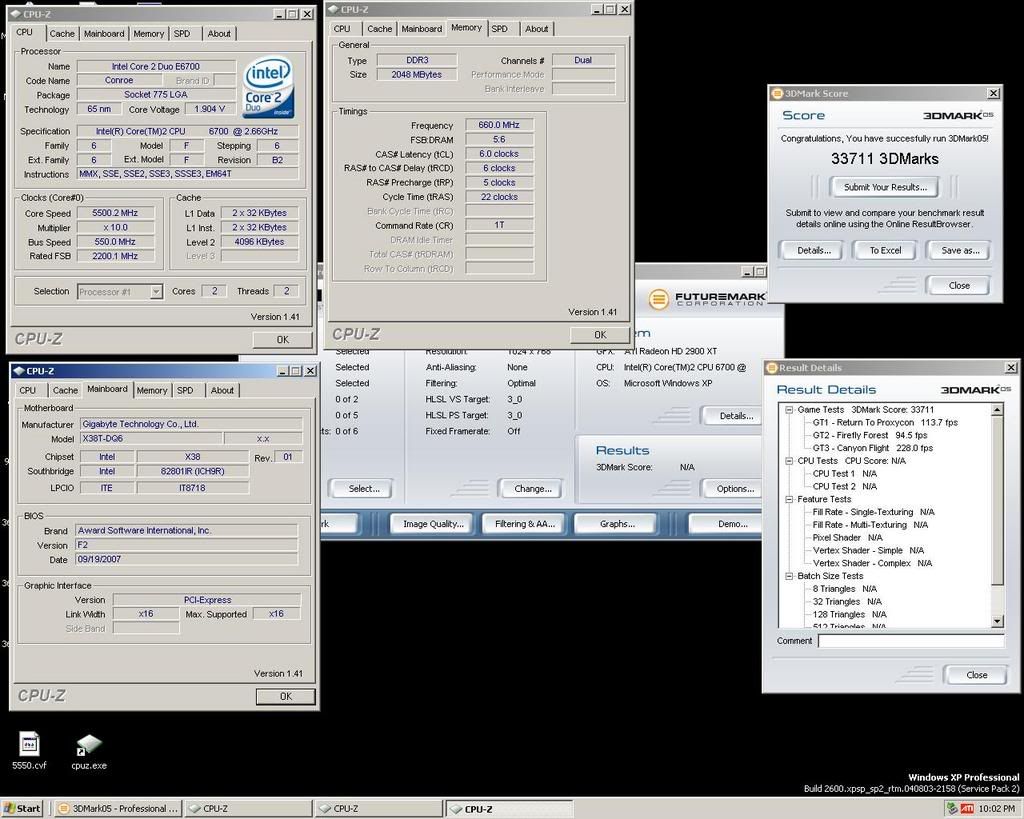Screen dimensions: 1024x819
Task: Collapse the Feature Tests tree node
Action: coord(788,499)
